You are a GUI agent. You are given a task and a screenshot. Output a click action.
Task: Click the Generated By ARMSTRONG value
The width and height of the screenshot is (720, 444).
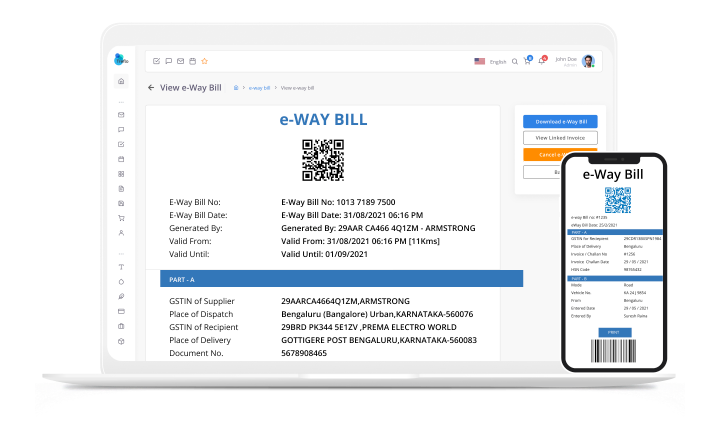(x=378, y=228)
